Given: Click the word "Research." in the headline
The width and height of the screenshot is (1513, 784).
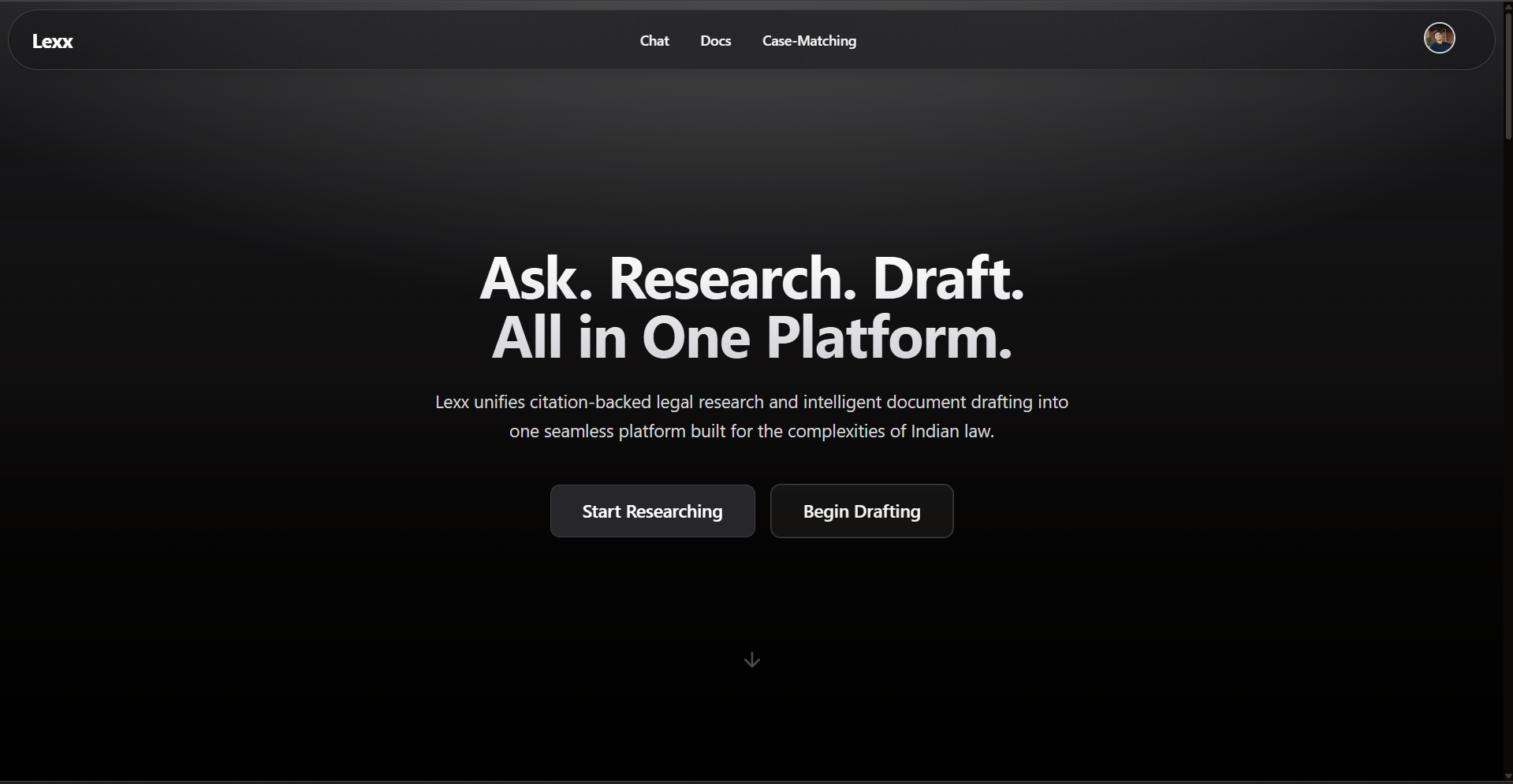Looking at the screenshot, I should [x=732, y=279].
